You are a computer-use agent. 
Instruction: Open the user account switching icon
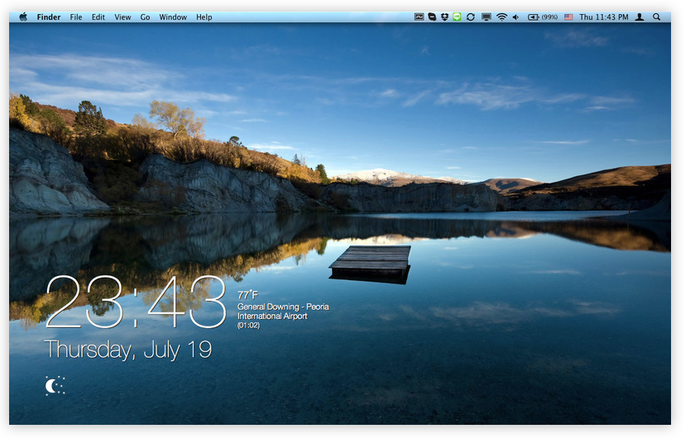pyautogui.click(x=639, y=17)
